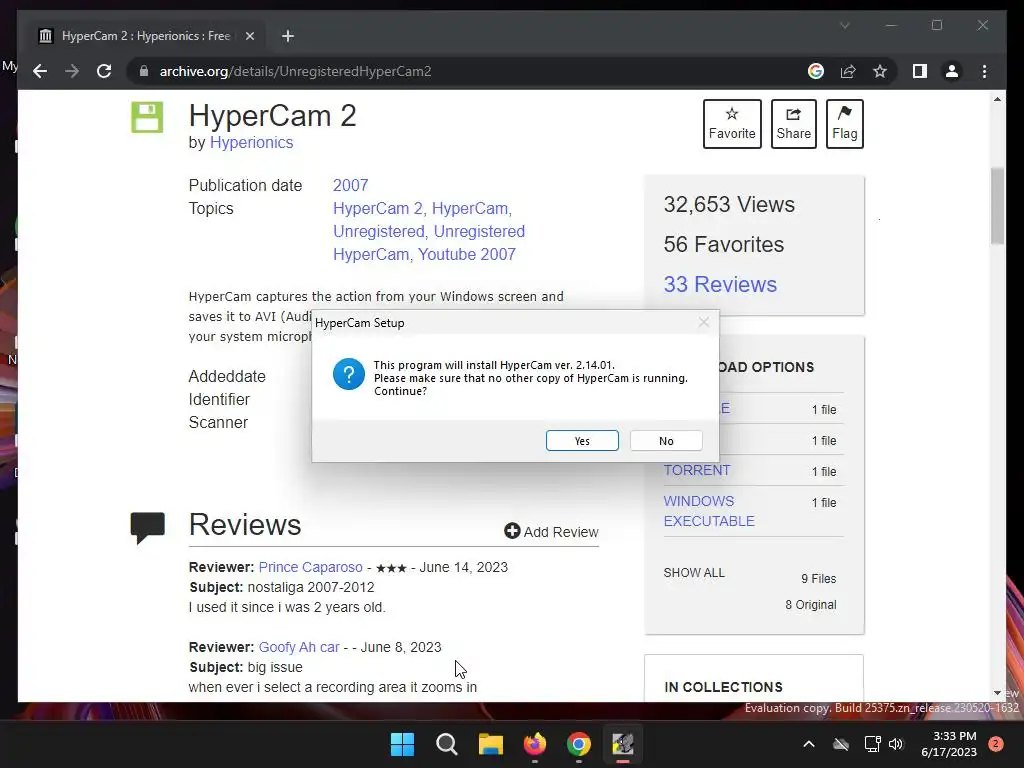1024x768 pixels.
Task: Open the HyperCam 2 topic link
Action: click(x=378, y=208)
